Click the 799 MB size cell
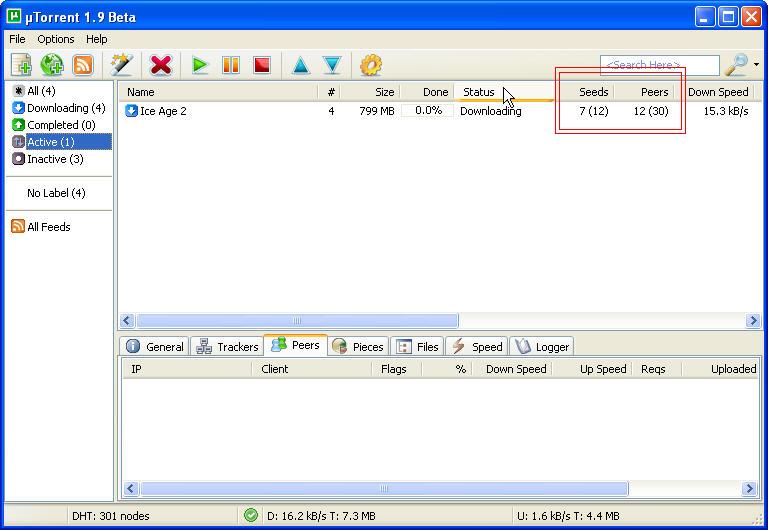Viewport: 768px width, 530px height. pyautogui.click(x=377, y=111)
